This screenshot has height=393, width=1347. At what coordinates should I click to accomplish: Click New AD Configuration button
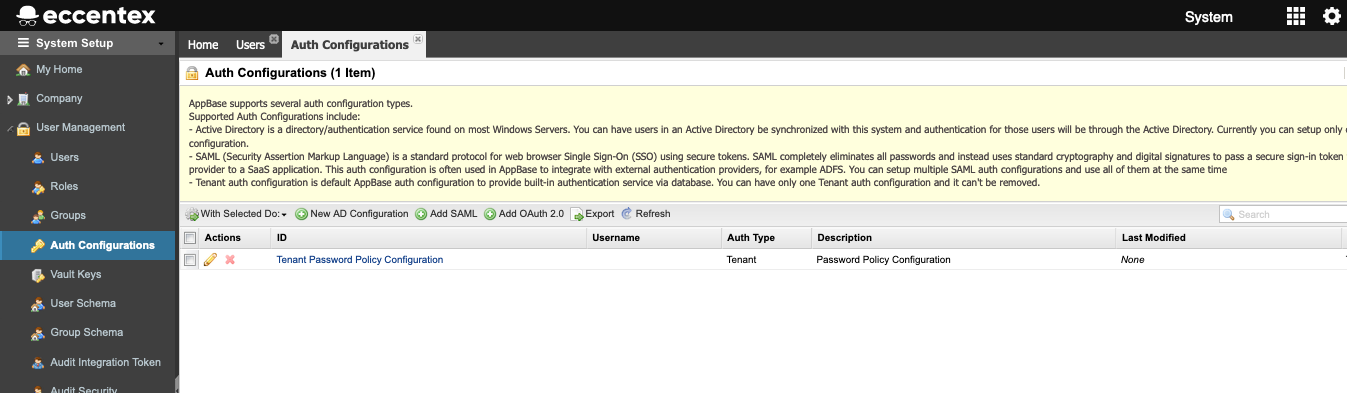351,214
